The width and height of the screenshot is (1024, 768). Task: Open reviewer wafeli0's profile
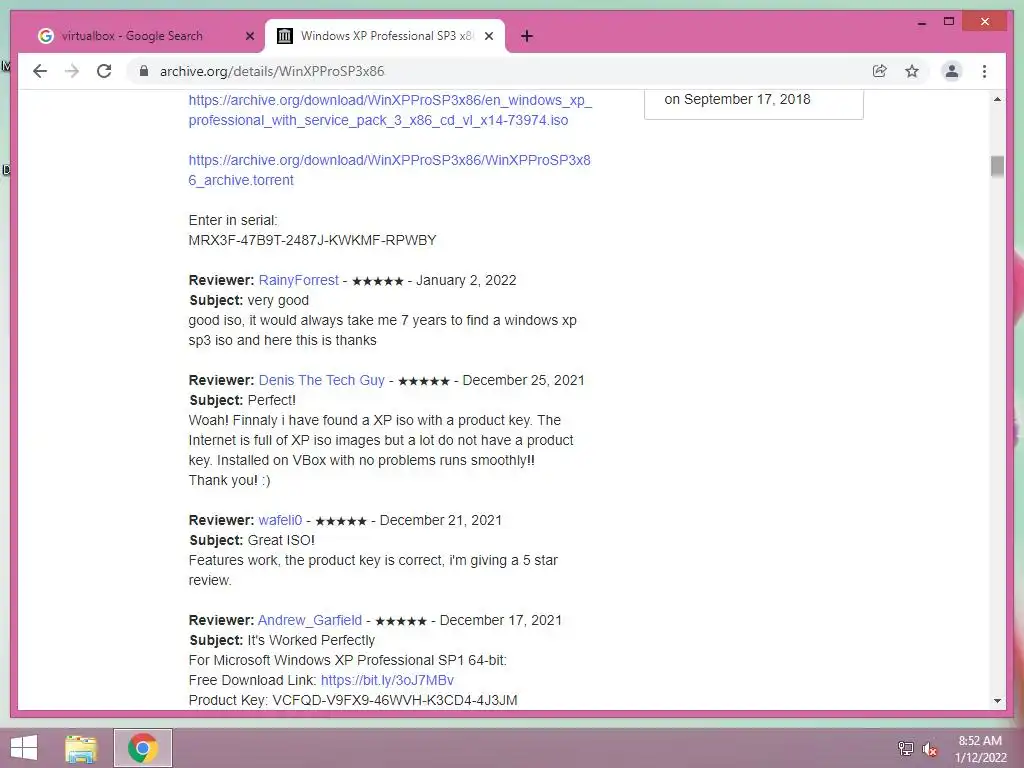tap(280, 520)
